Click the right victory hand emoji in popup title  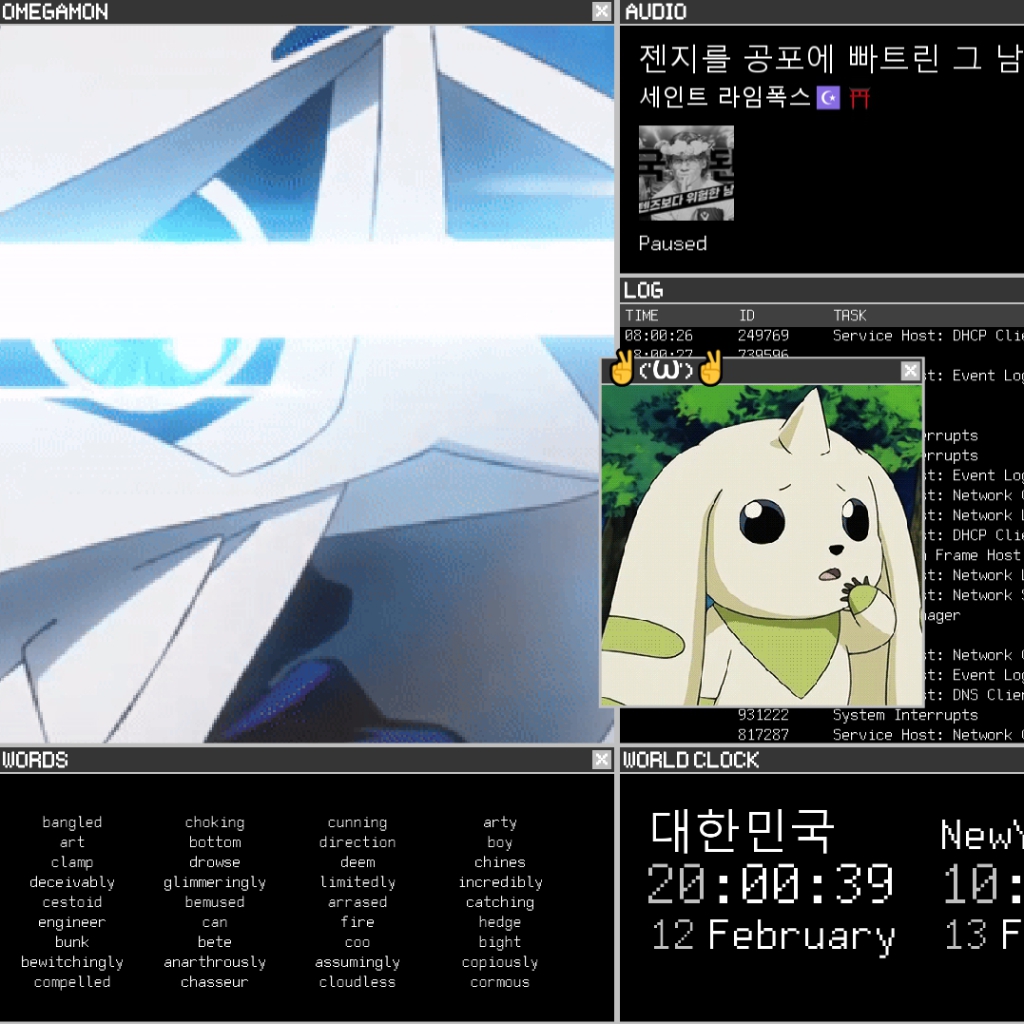pos(710,368)
